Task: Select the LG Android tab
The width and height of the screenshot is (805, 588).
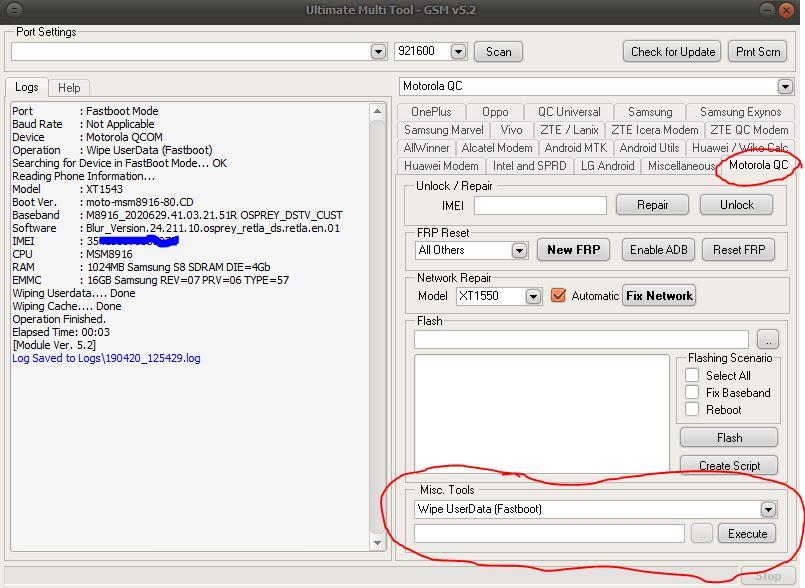Action: tap(607, 166)
